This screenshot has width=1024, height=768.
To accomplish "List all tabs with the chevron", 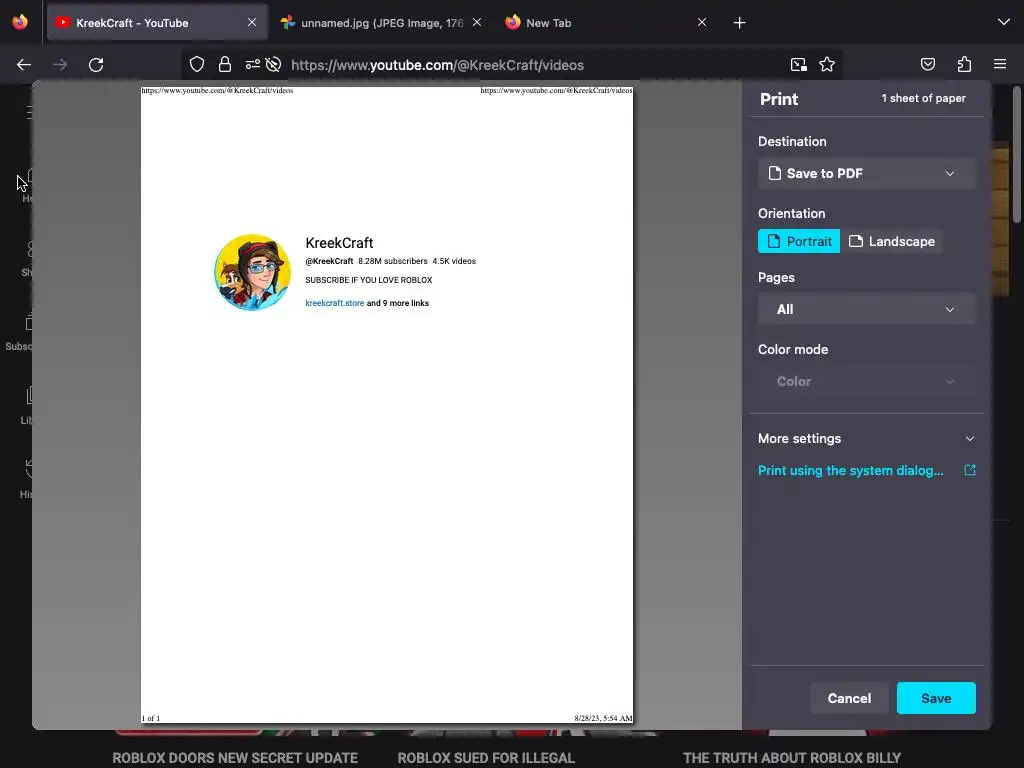I will point(1004,22).
